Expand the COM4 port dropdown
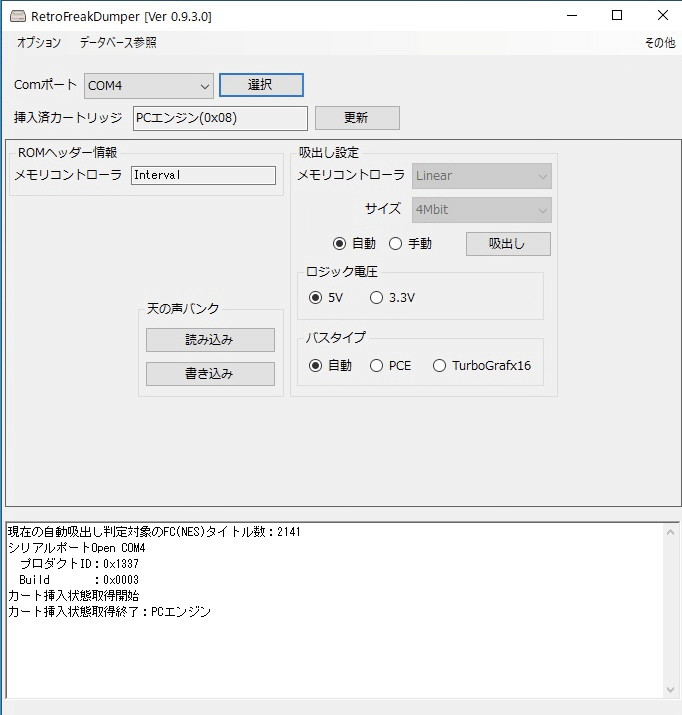This screenshot has height=715, width=682. 149,86
